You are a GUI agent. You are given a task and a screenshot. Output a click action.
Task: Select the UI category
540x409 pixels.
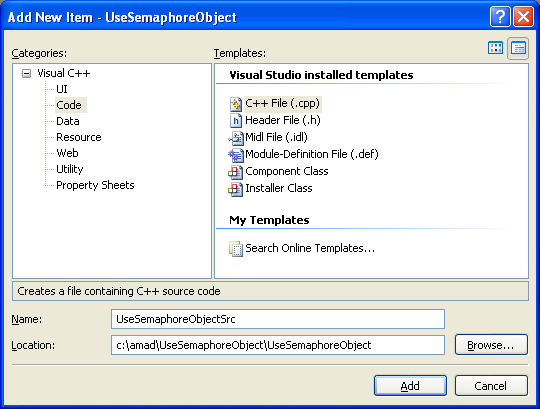click(62, 89)
